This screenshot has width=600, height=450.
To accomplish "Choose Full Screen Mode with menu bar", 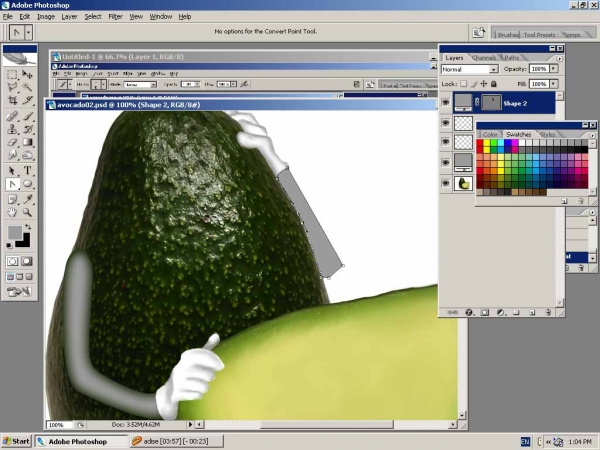I will (x=20, y=277).
